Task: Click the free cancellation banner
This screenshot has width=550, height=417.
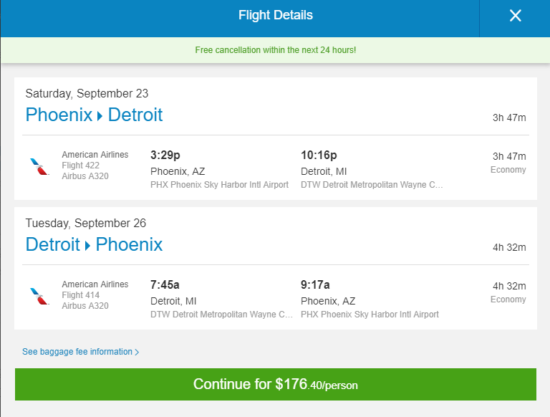Action: tap(275, 50)
